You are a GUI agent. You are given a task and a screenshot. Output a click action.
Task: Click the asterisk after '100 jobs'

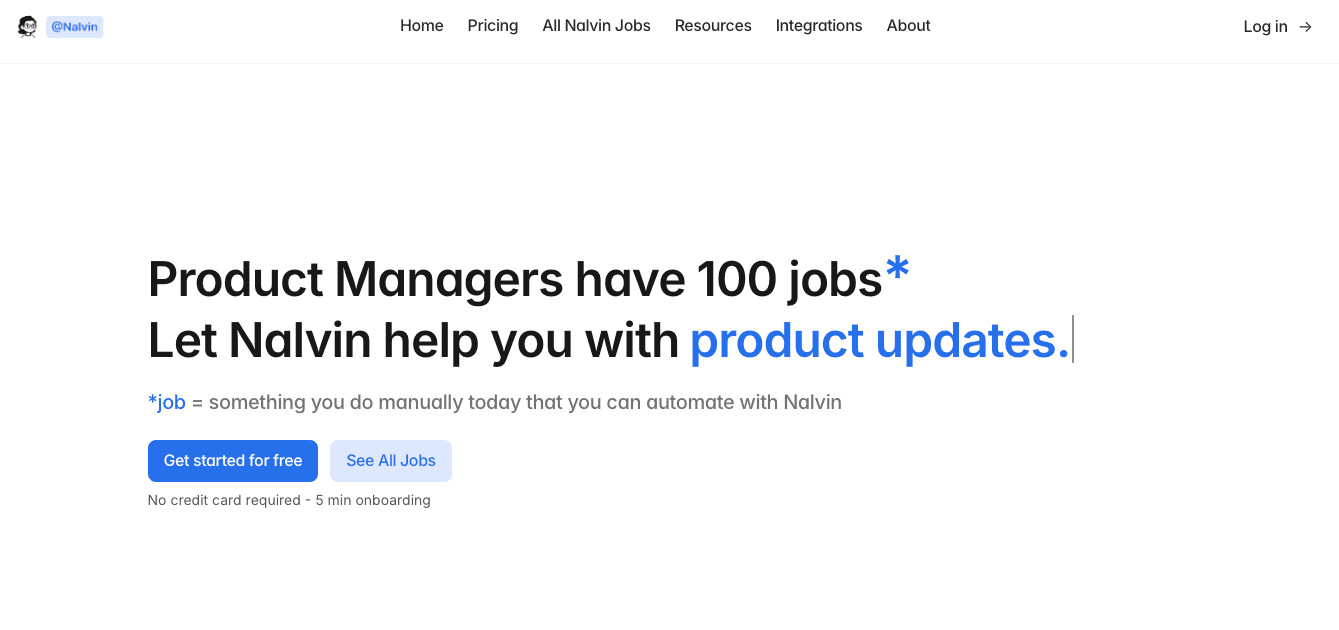pos(897,268)
